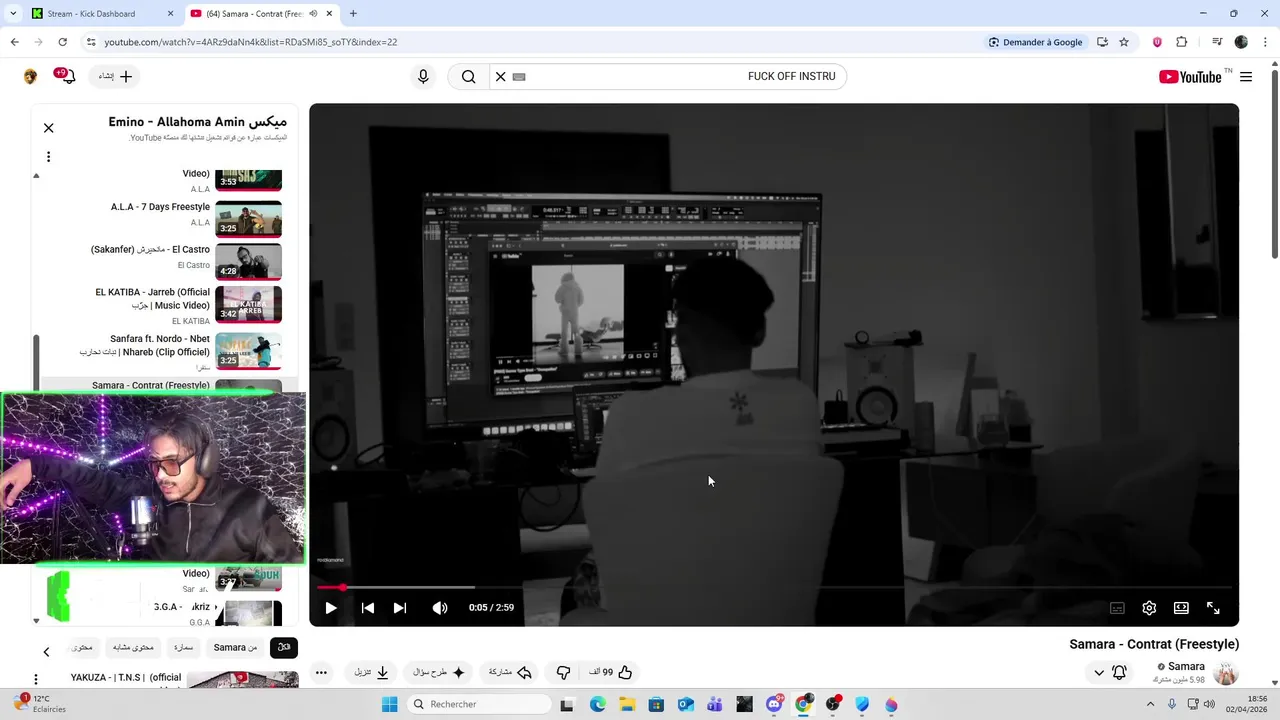Image resolution: width=1280 pixels, height=720 pixels.
Task: Toggle subtitles in video player
Action: coord(1117,608)
